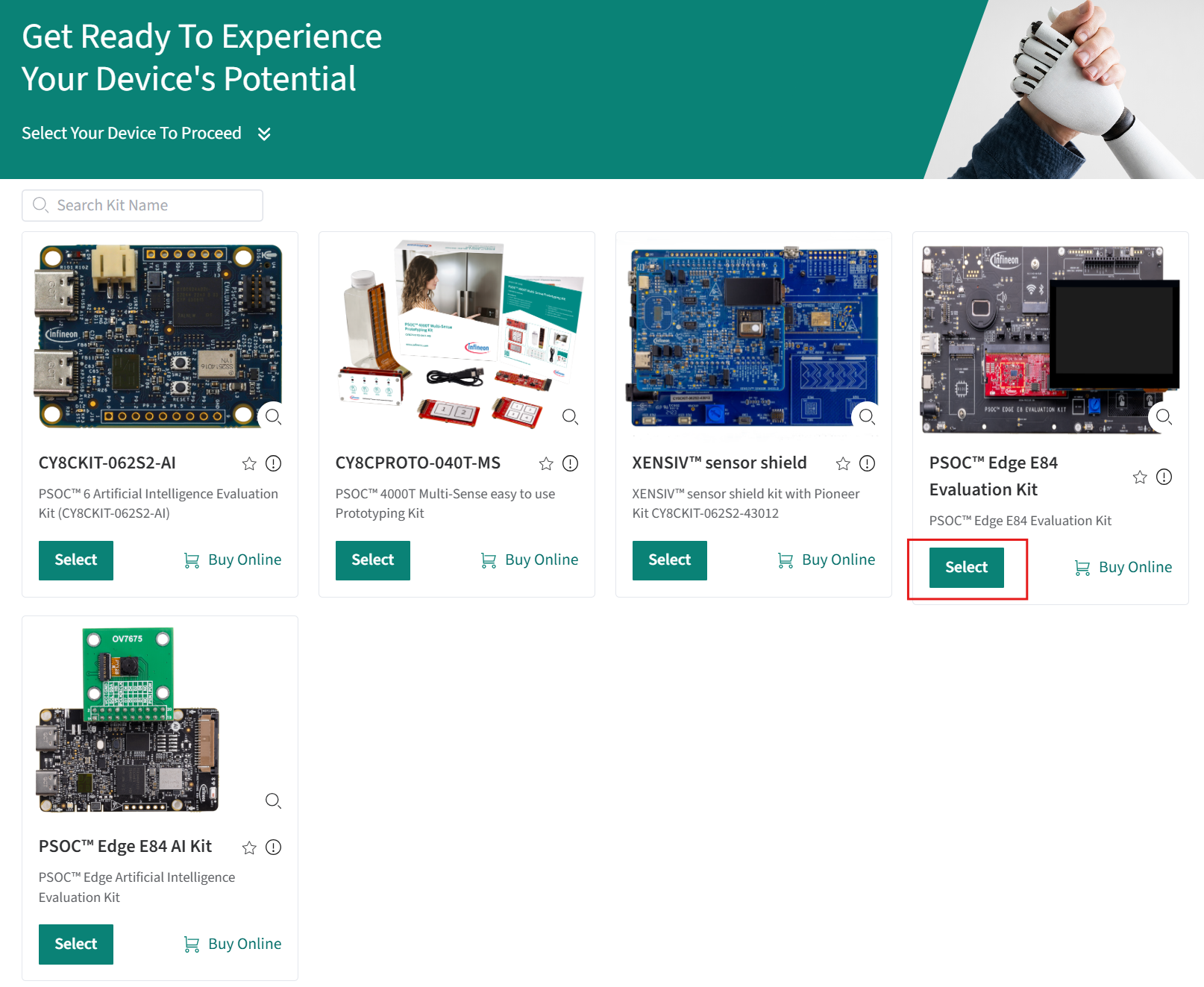This screenshot has width=1204, height=987.
Task: Magnify PSOC Edge E84 AI Kit image
Action: click(x=274, y=800)
